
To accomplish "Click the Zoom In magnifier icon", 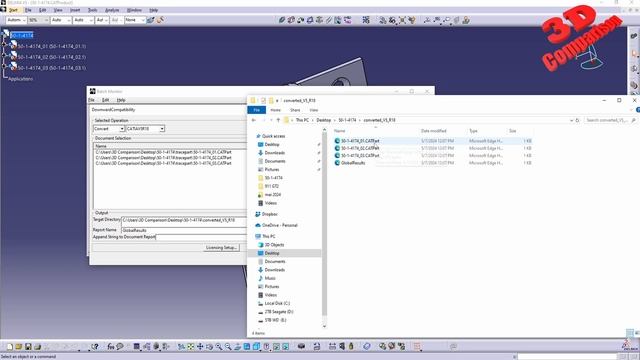I will click(x=219, y=347).
